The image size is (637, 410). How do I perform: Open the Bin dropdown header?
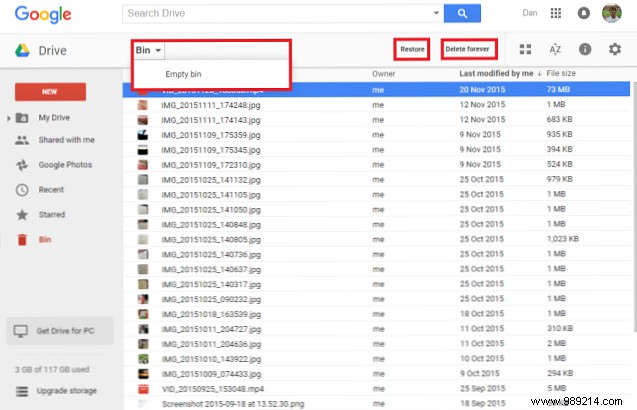[x=148, y=50]
